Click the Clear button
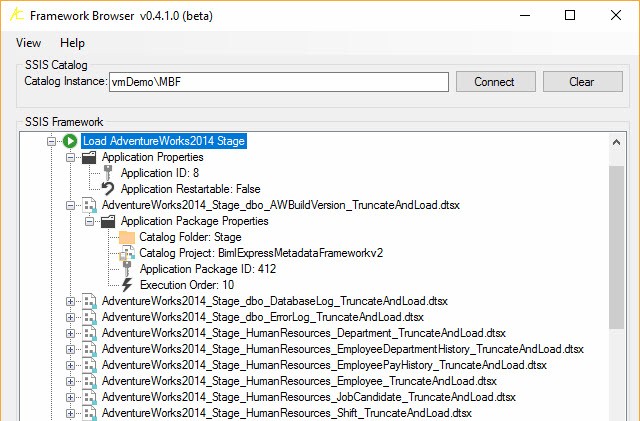The image size is (640, 421). point(582,82)
